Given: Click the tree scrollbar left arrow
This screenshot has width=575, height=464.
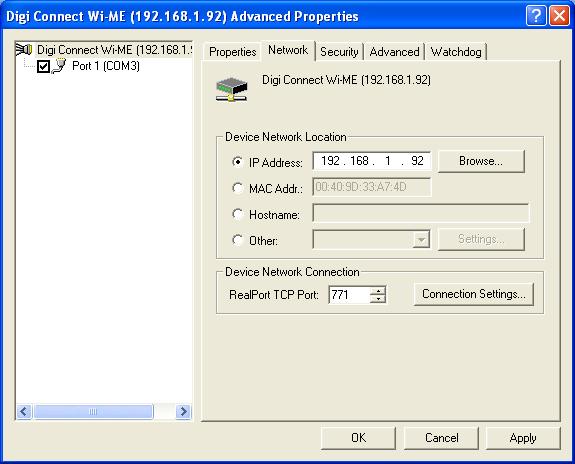Looking at the screenshot, I should pyautogui.click(x=24, y=412).
